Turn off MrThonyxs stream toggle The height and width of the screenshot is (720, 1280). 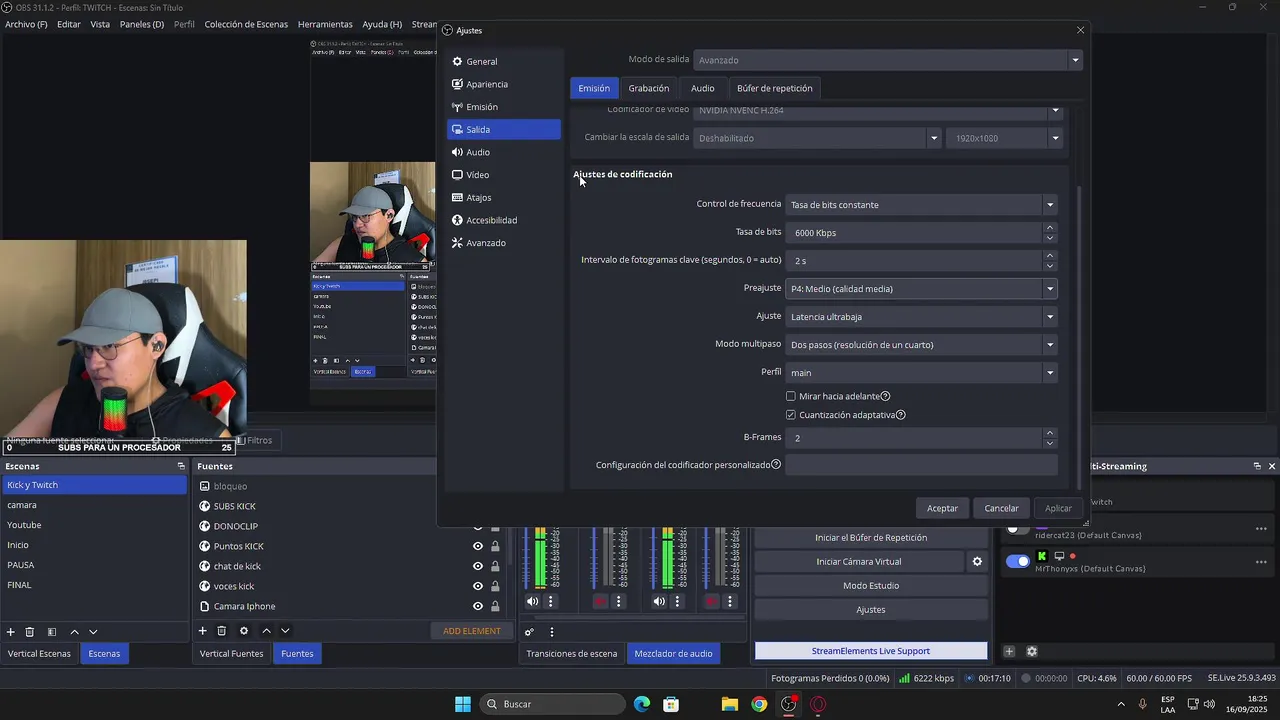(1018, 561)
